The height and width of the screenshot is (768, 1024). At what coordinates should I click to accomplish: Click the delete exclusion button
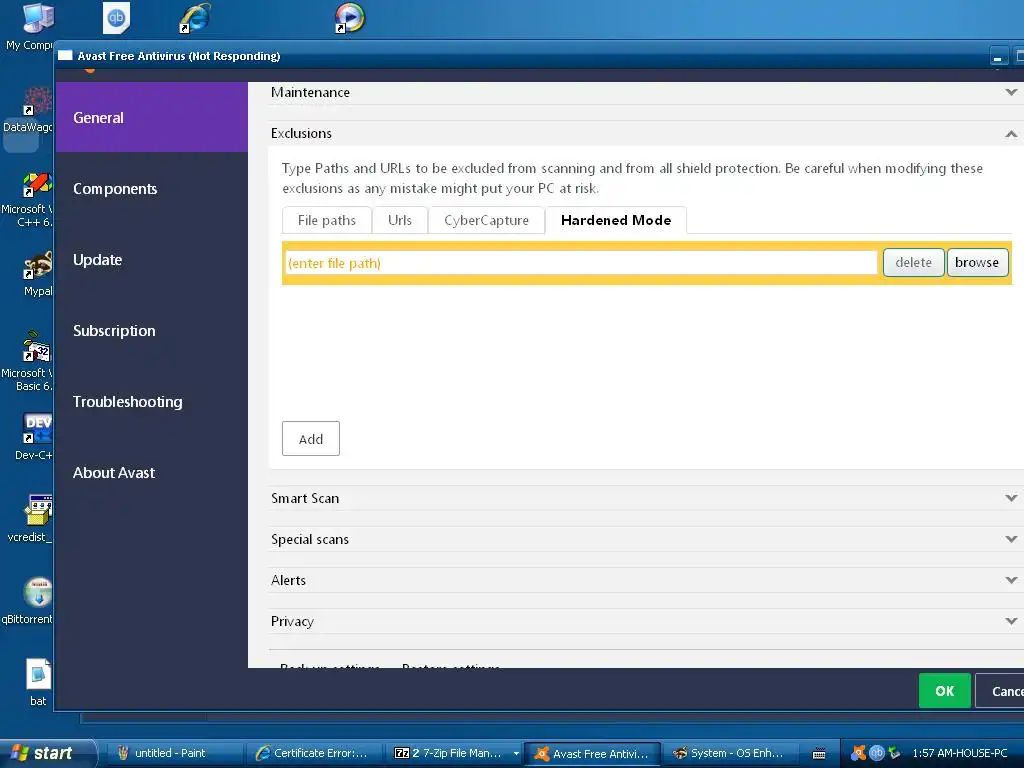click(x=914, y=263)
